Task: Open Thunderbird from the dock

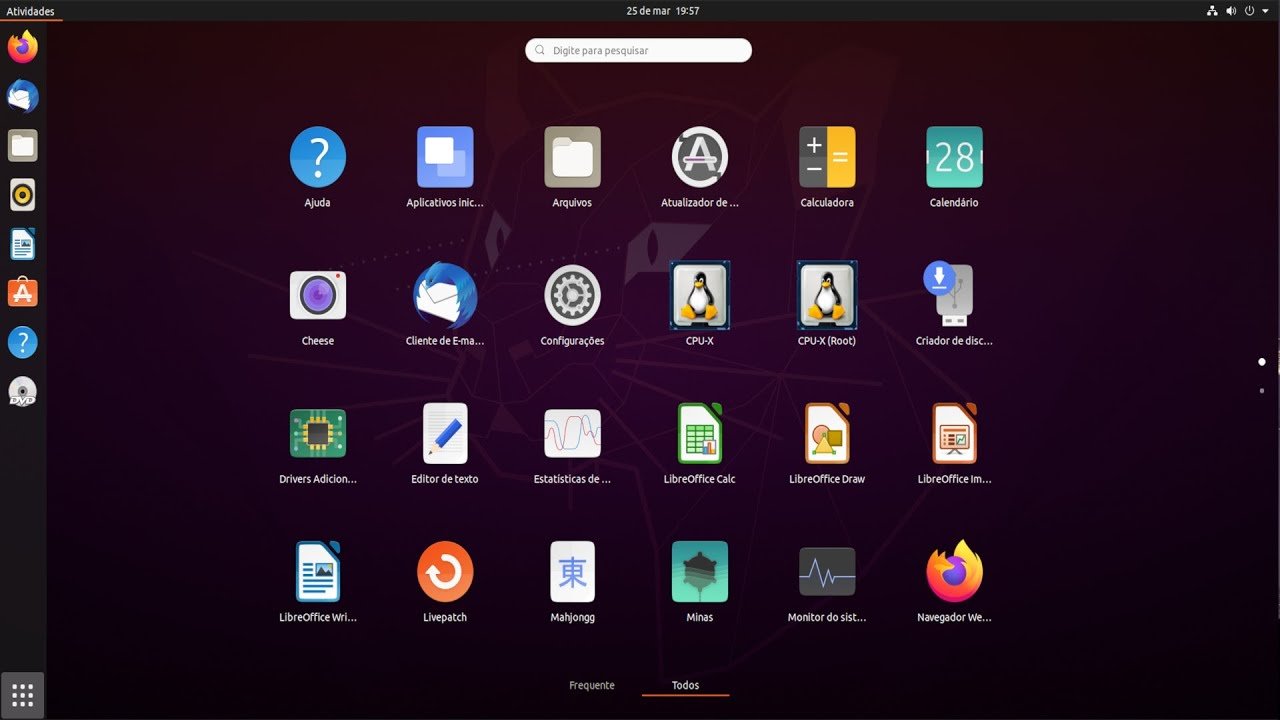Action: point(23,97)
